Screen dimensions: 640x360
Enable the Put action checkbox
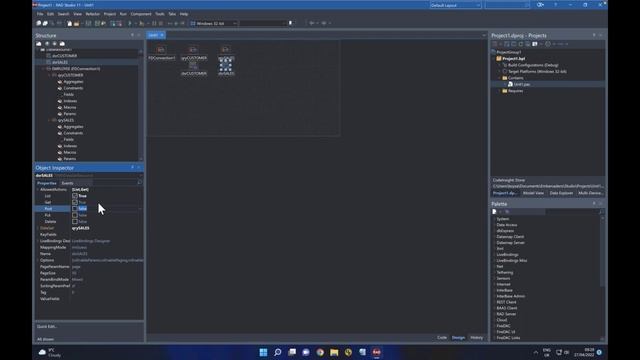point(75,215)
